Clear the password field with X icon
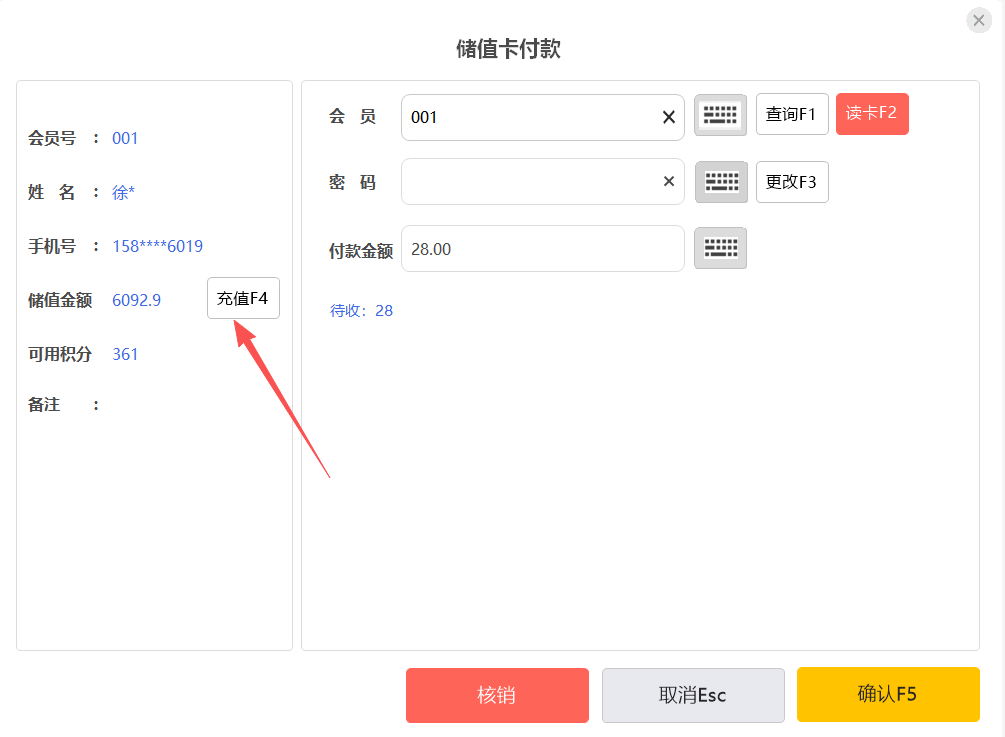Image resolution: width=1005 pixels, height=737 pixels. [x=669, y=181]
